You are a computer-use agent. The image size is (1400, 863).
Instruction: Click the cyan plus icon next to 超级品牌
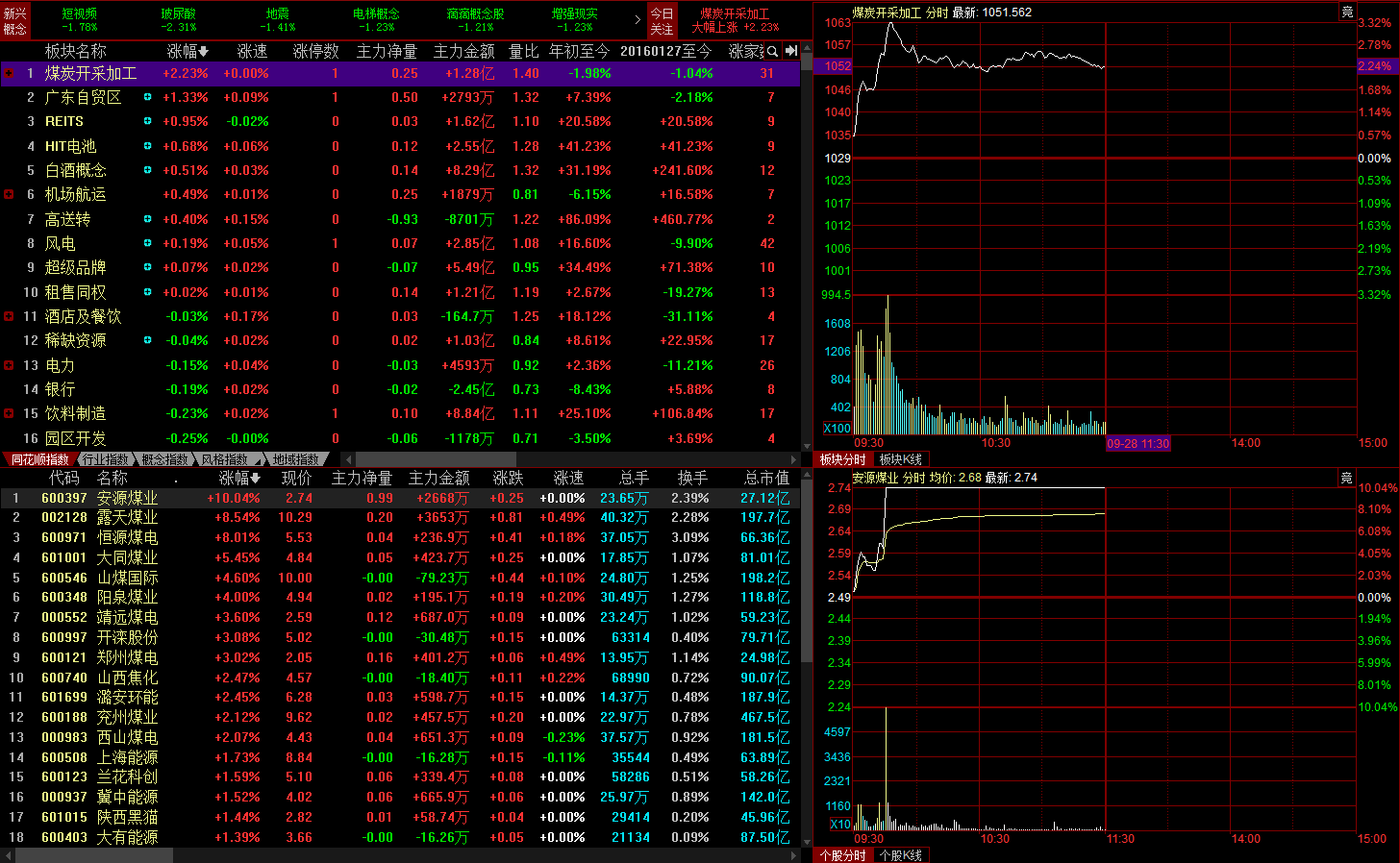pos(147,267)
